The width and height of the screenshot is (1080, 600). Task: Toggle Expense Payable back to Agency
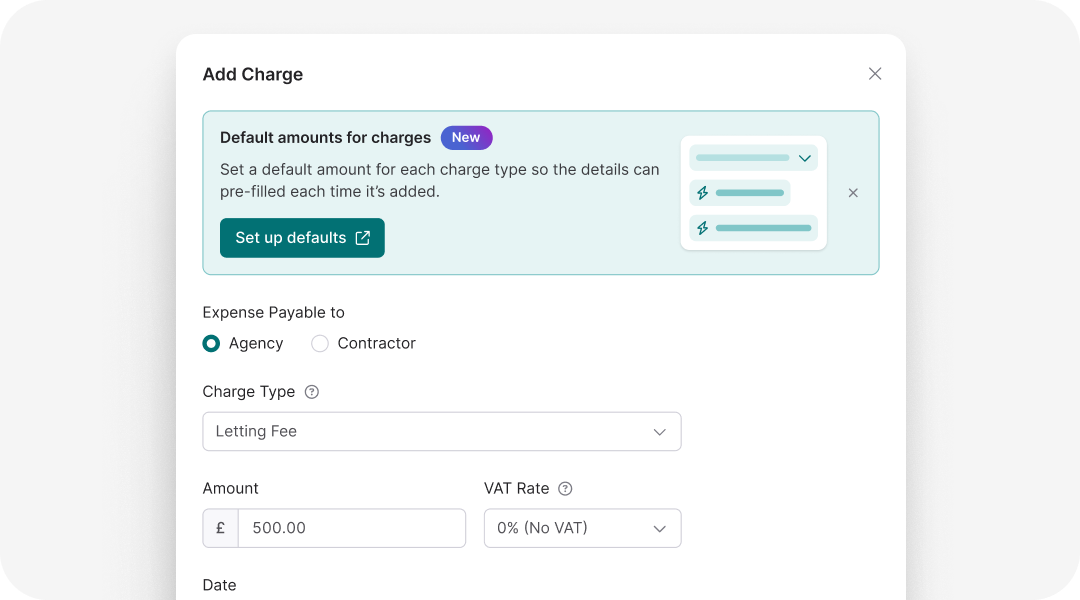tap(211, 343)
